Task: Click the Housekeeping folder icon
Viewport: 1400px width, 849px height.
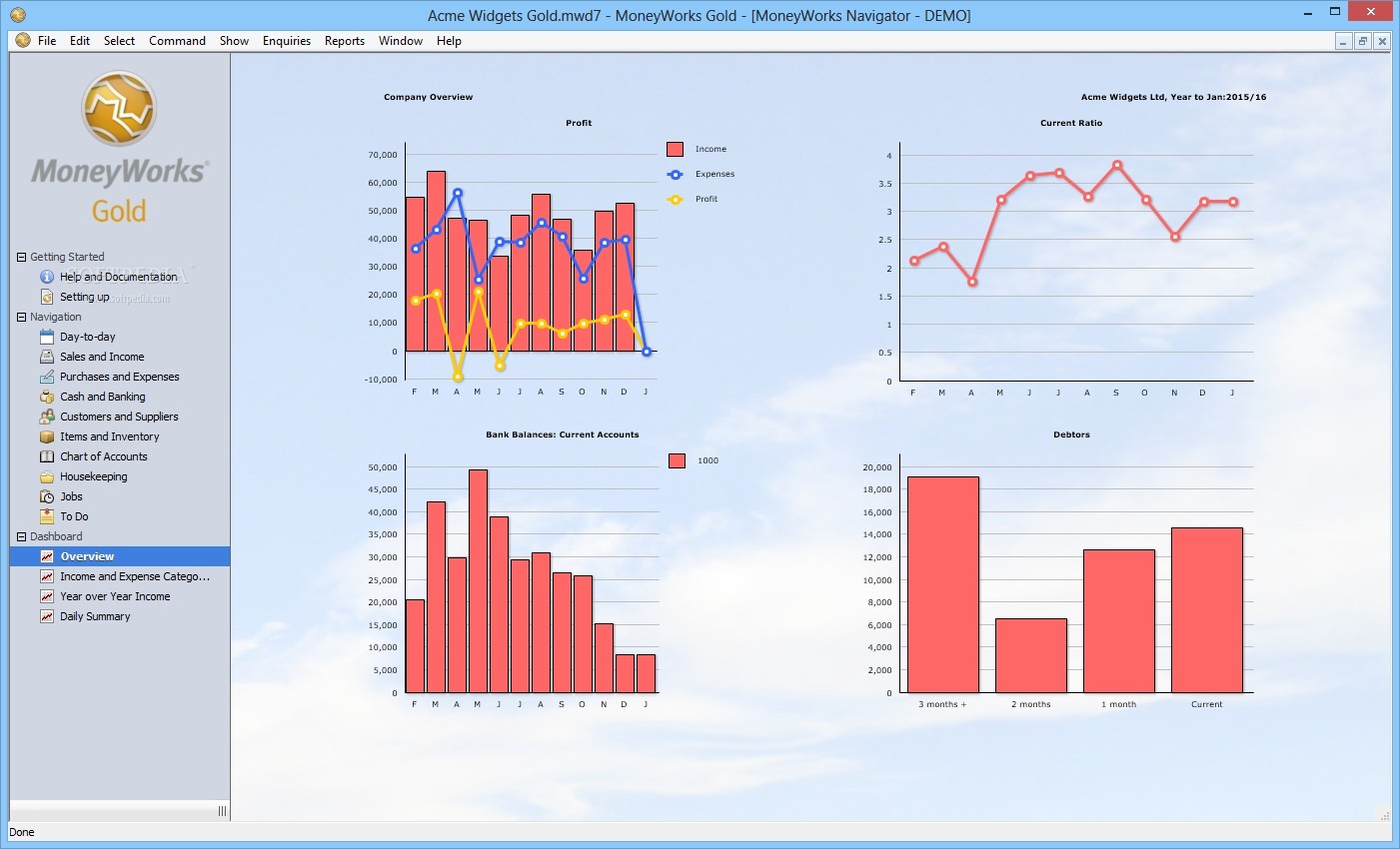Action: [x=47, y=476]
